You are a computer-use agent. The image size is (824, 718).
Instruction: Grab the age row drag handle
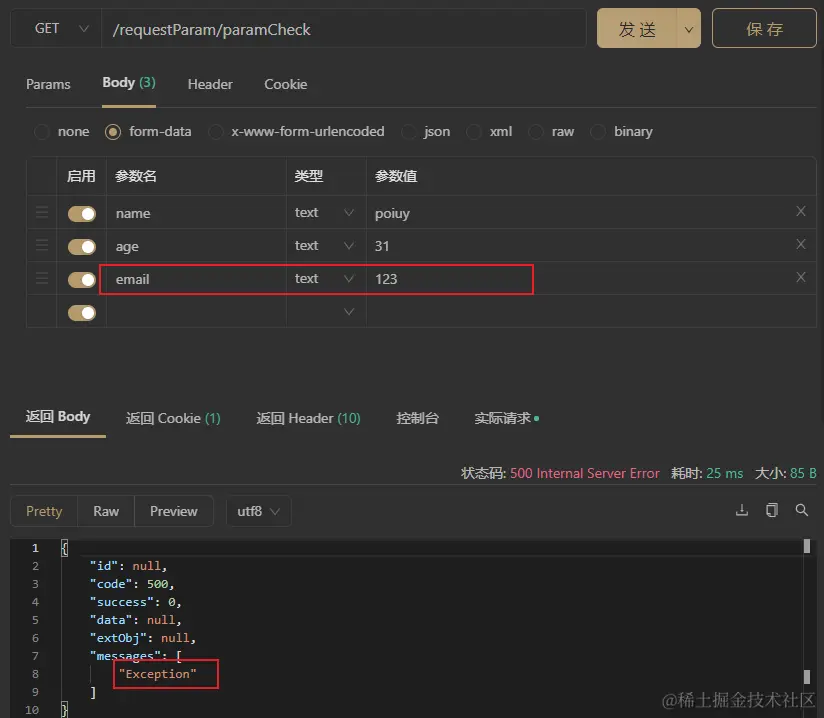[x=42, y=245]
